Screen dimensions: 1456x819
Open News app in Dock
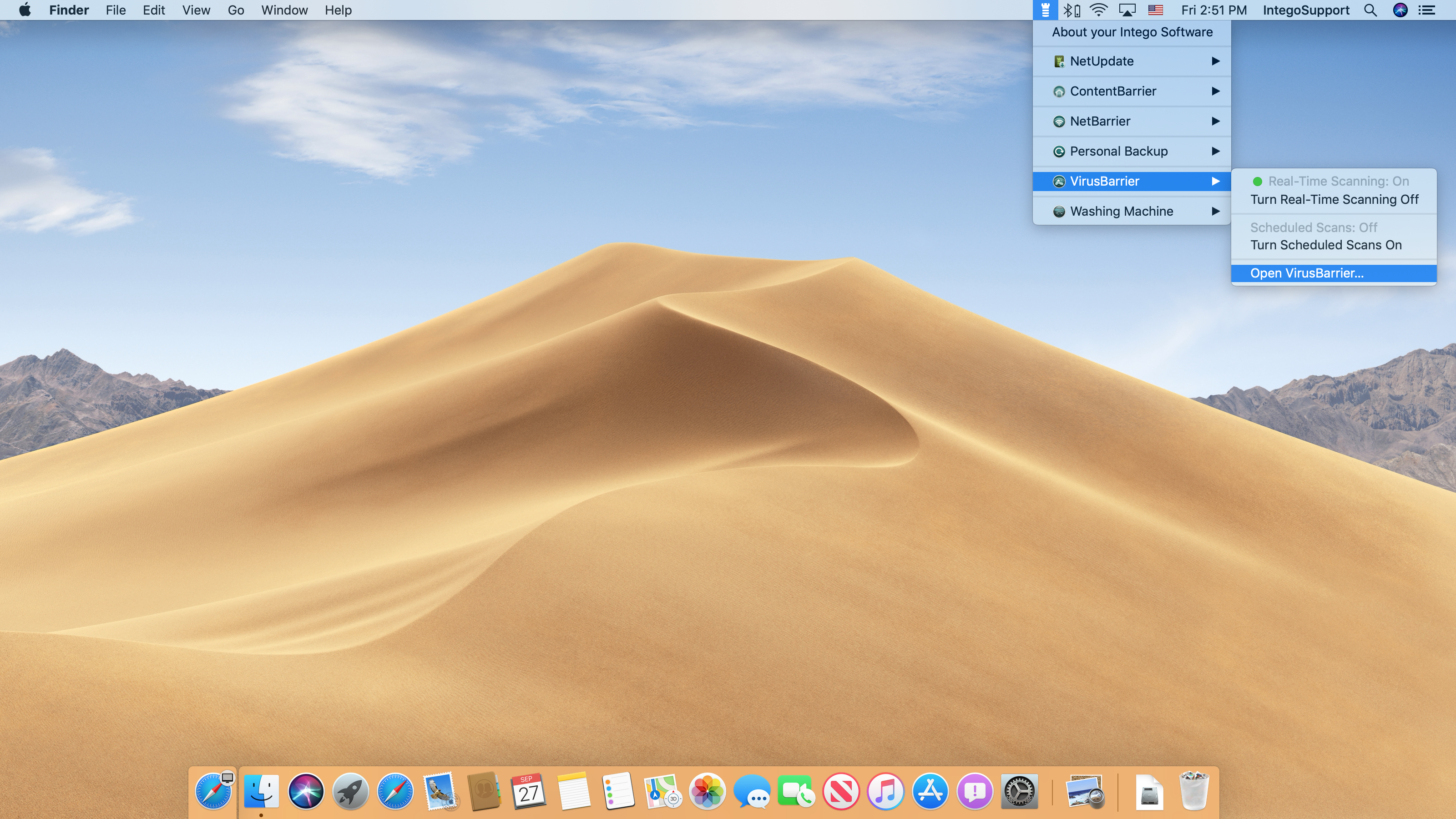tap(841, 791)
